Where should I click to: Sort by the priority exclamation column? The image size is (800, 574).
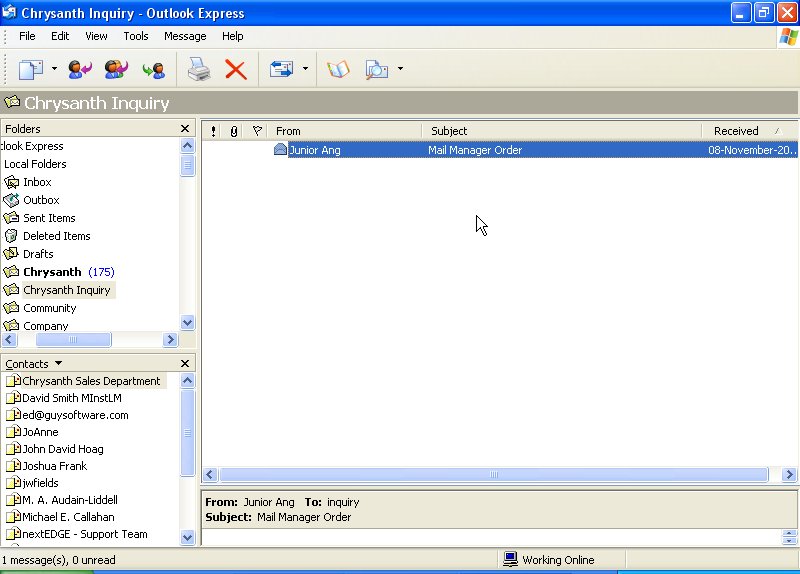[213, 131]
